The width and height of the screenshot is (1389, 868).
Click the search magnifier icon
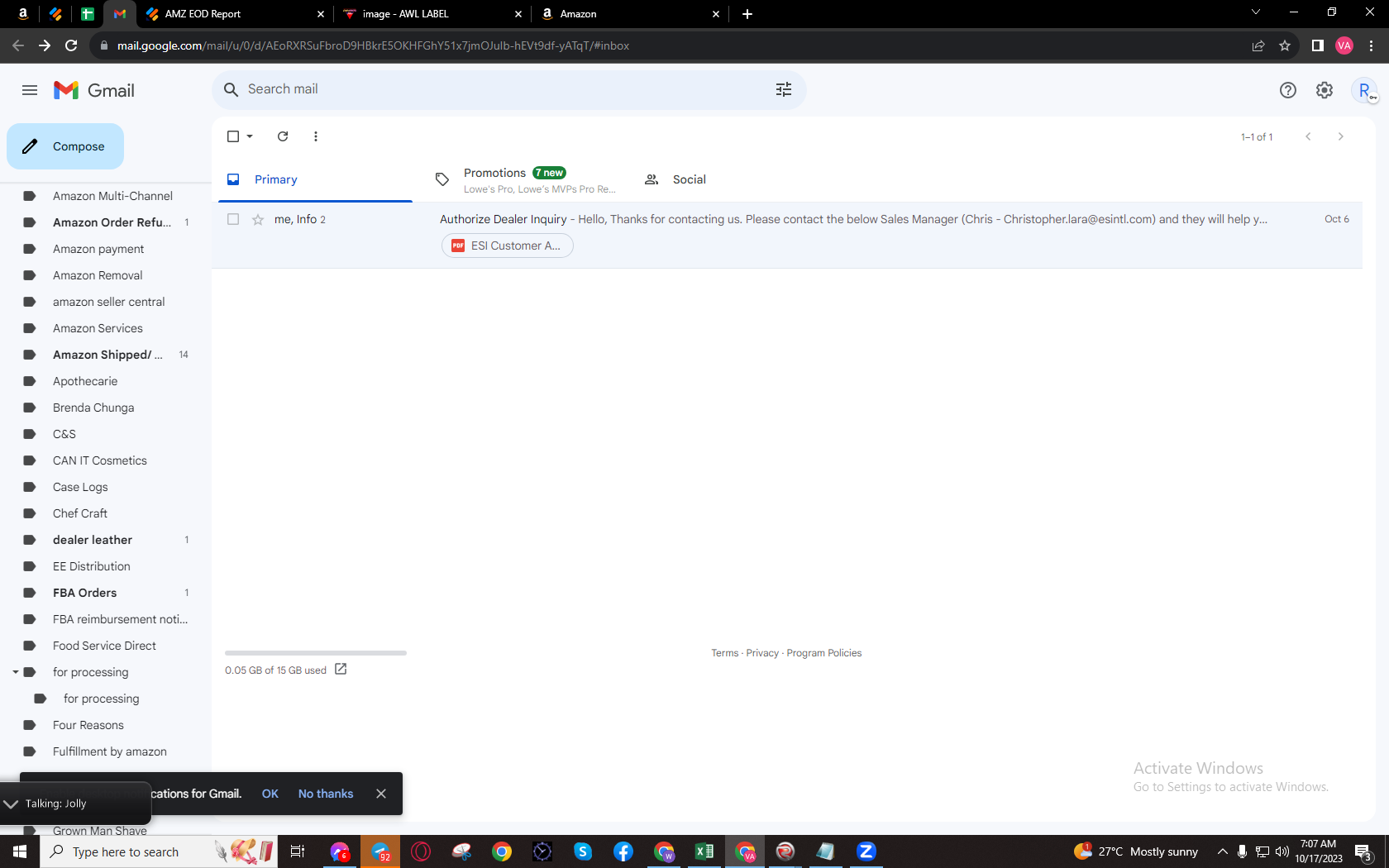point(231,89)
